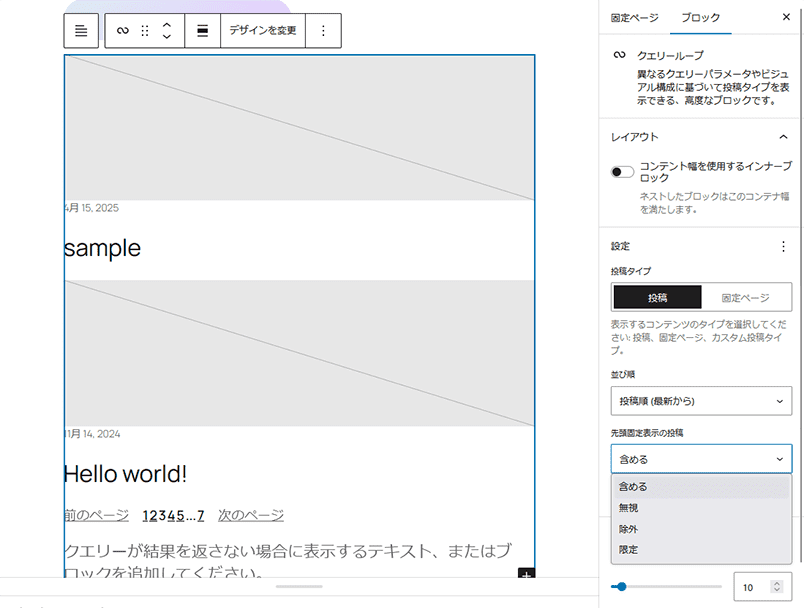
Task: Click the black plus add-block button
Action: (526, 576)
